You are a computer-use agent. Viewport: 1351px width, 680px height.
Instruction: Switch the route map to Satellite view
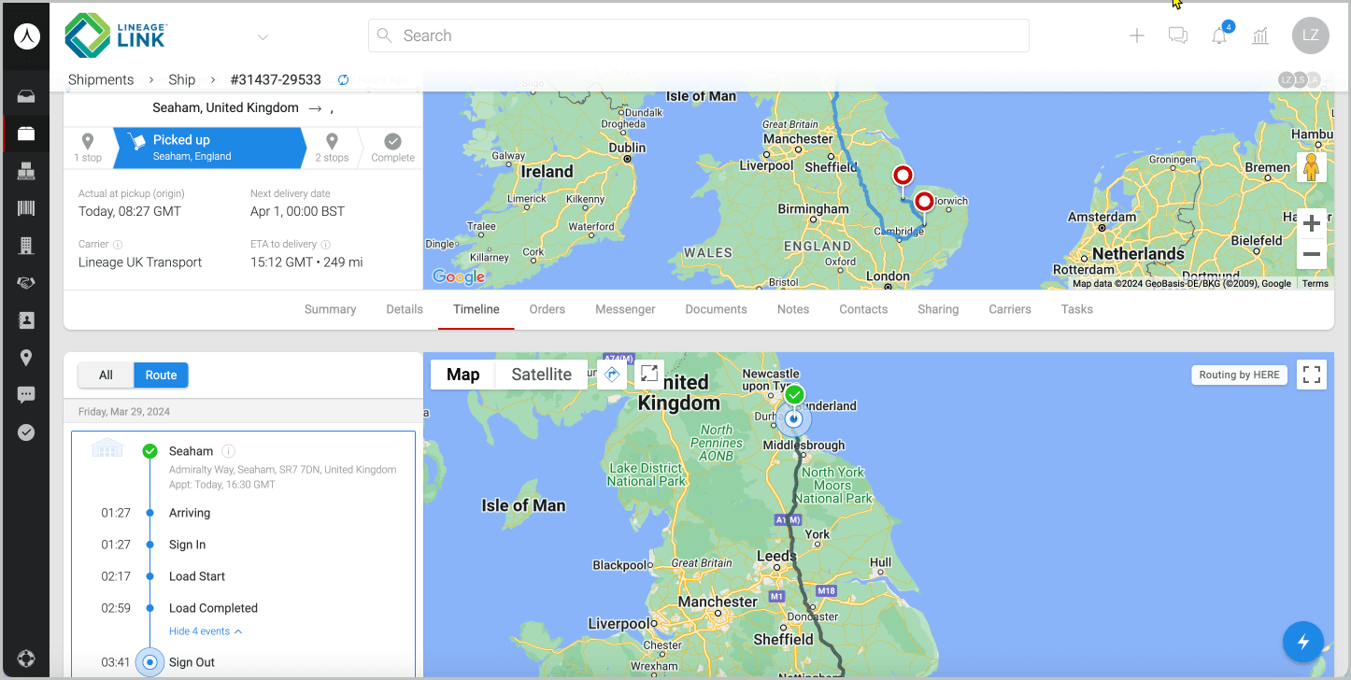pyautogui.click(x=541, y=374)
